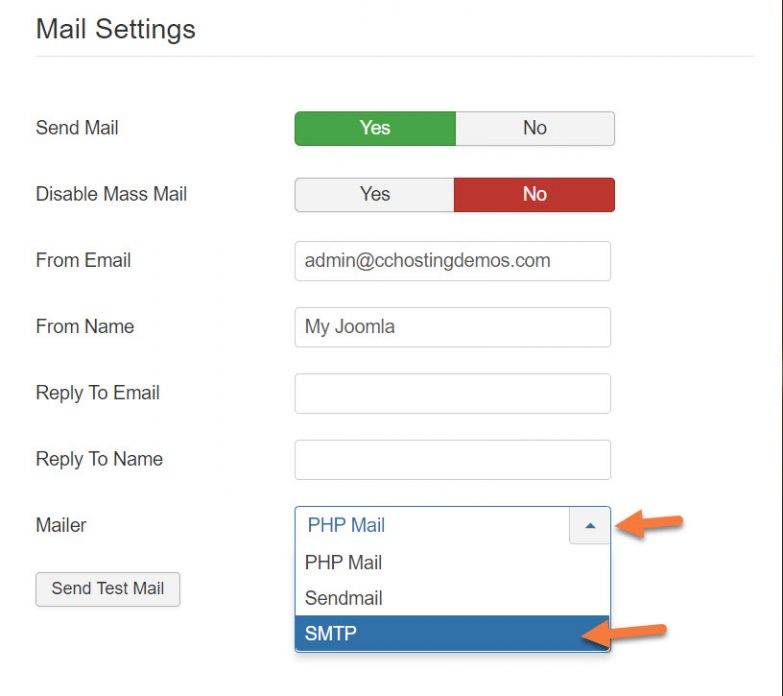Click the Mailer field label
The image size is (783, 696).
click(x=61, y=525)
